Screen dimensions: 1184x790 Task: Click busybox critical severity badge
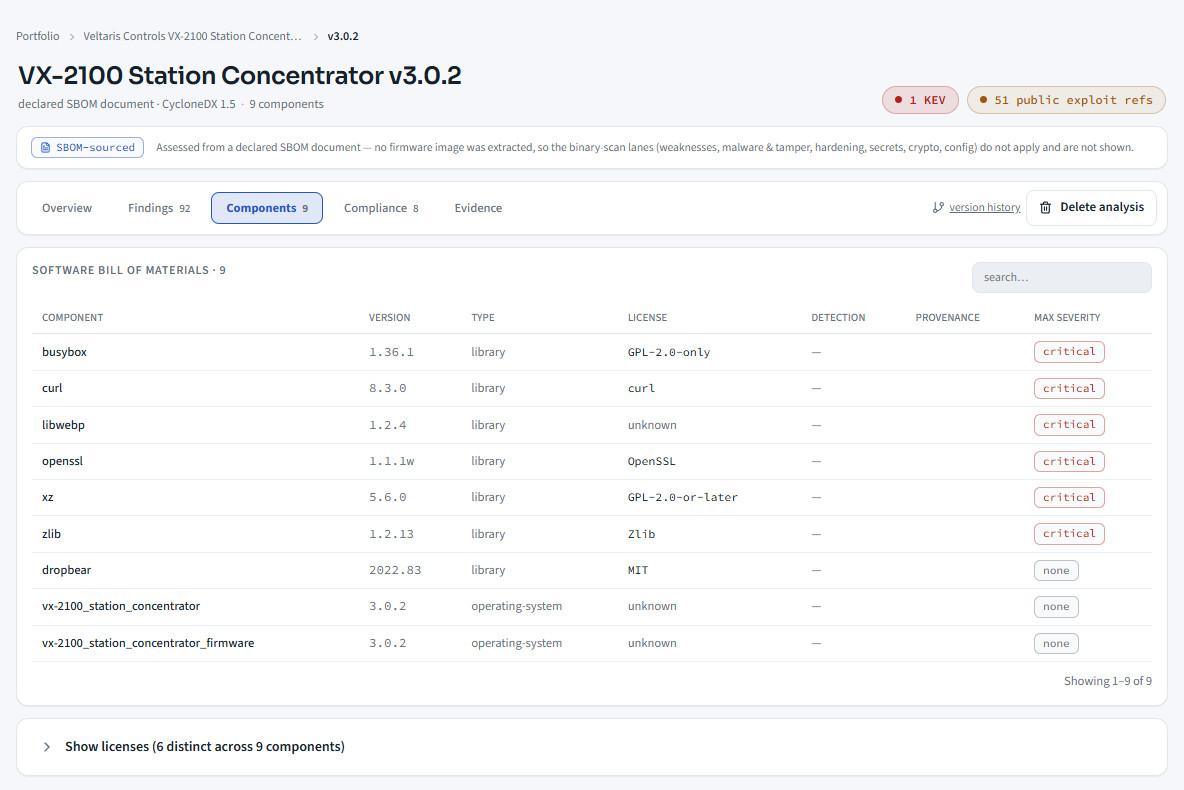1069,352
